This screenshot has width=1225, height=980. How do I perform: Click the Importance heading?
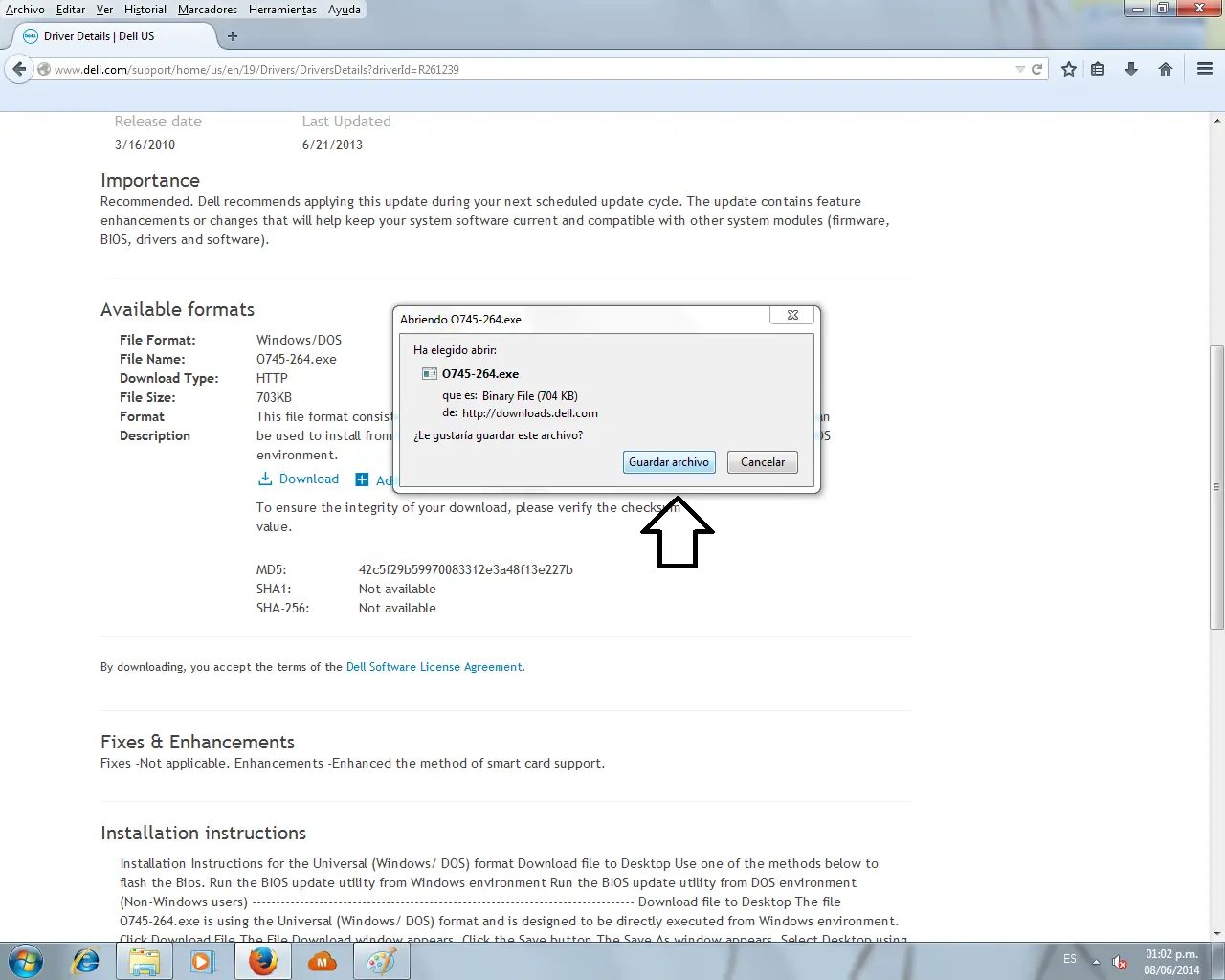click(x=150, y=181)
